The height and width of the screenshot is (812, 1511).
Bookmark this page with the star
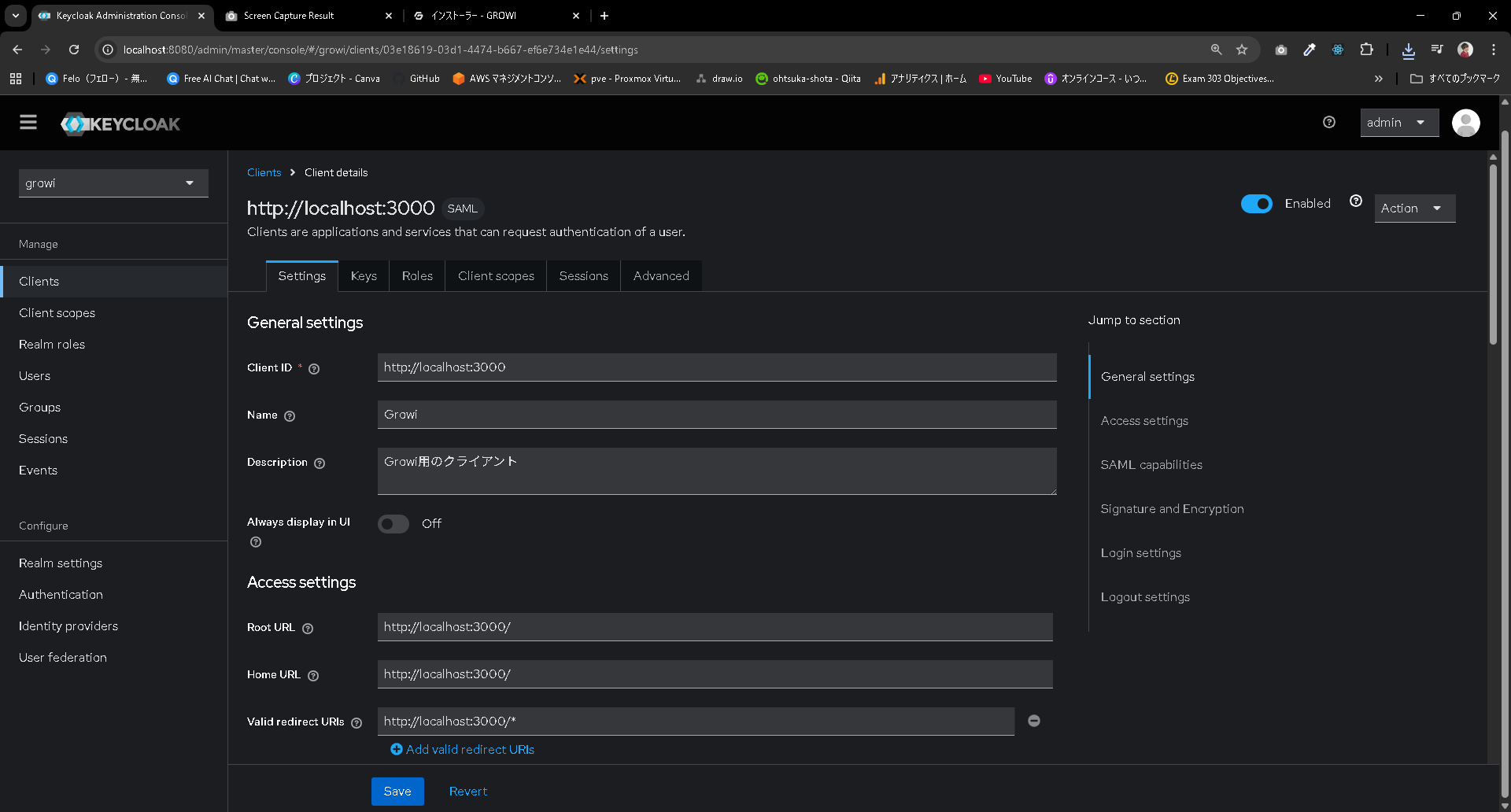(1242, 50)
